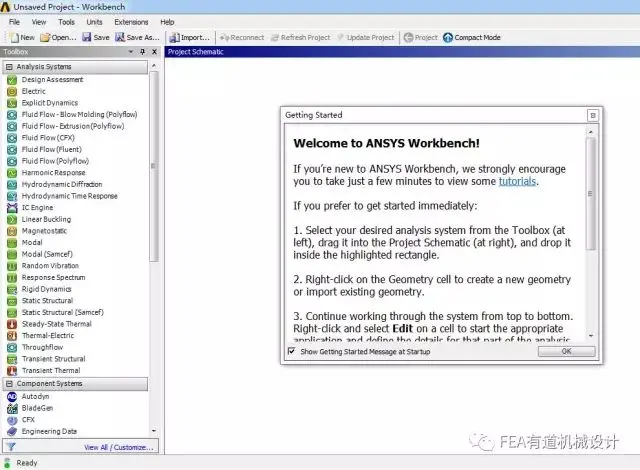Click the Random Vibration icon
The height and width of the screenshot is (470, 640).
click(12, 266)
